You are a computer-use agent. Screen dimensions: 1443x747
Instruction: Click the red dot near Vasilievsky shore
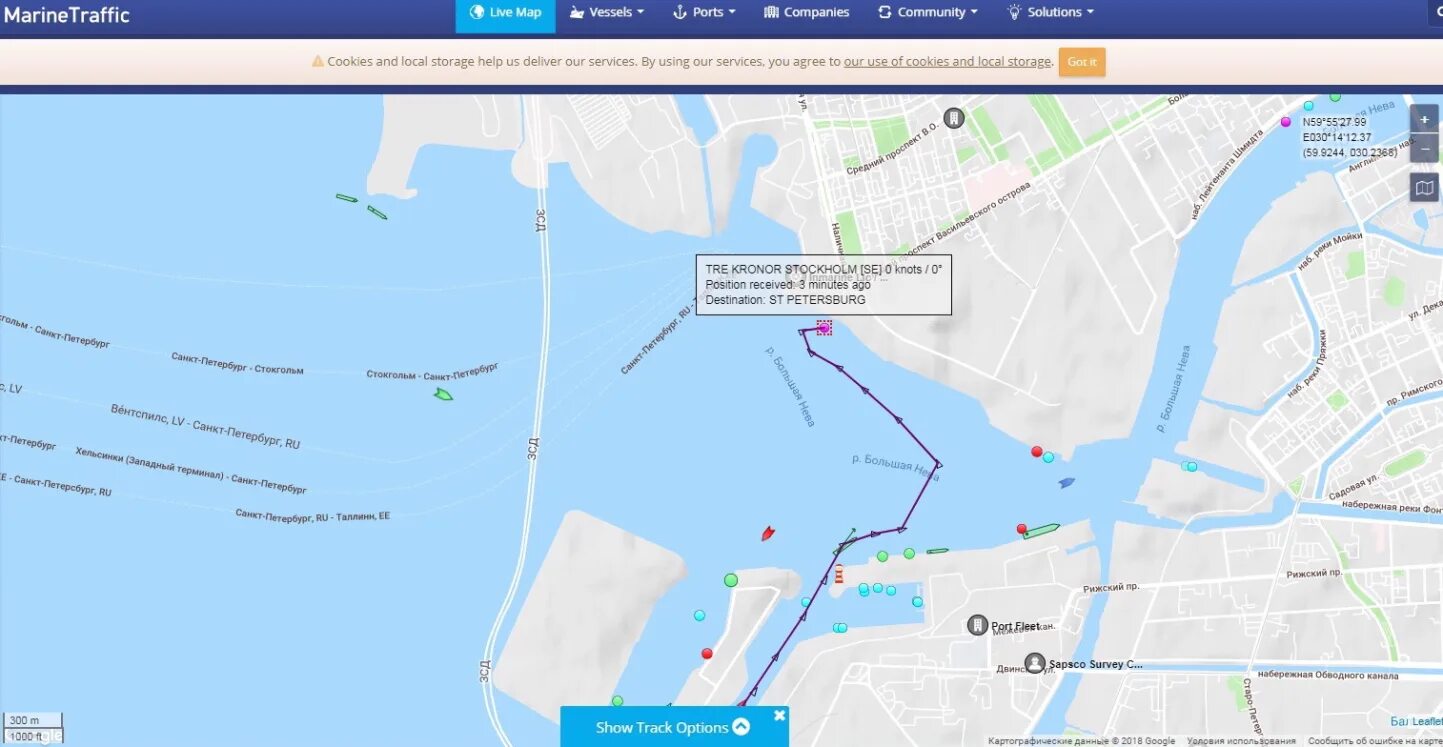pyautogui.click(x=1037, y=452)
